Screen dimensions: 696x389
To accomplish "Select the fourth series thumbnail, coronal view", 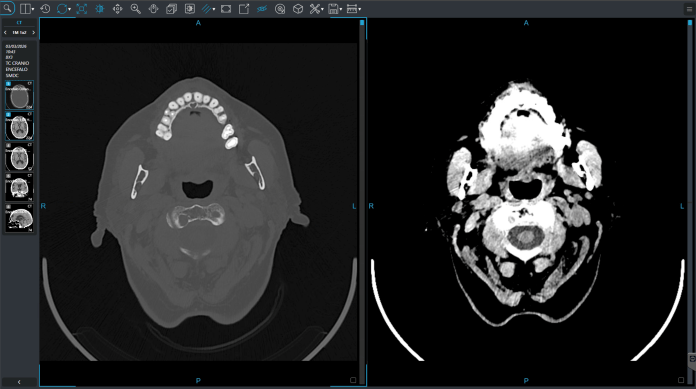I will tap(19, 188).
